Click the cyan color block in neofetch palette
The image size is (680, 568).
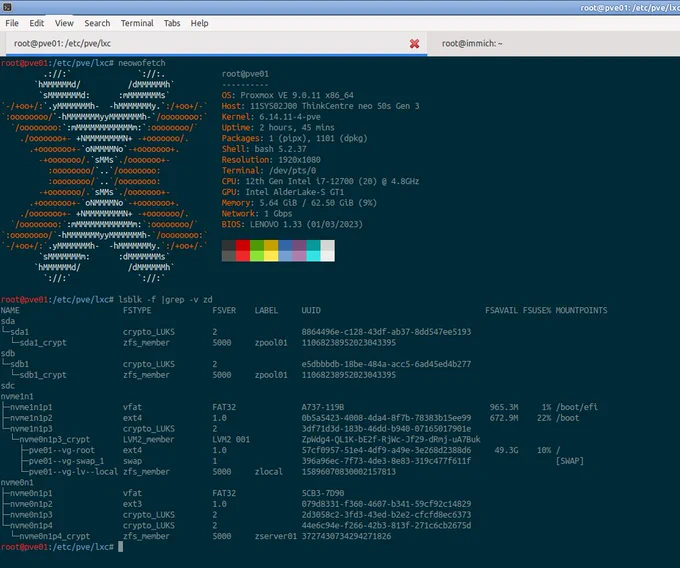coord(314,251)
